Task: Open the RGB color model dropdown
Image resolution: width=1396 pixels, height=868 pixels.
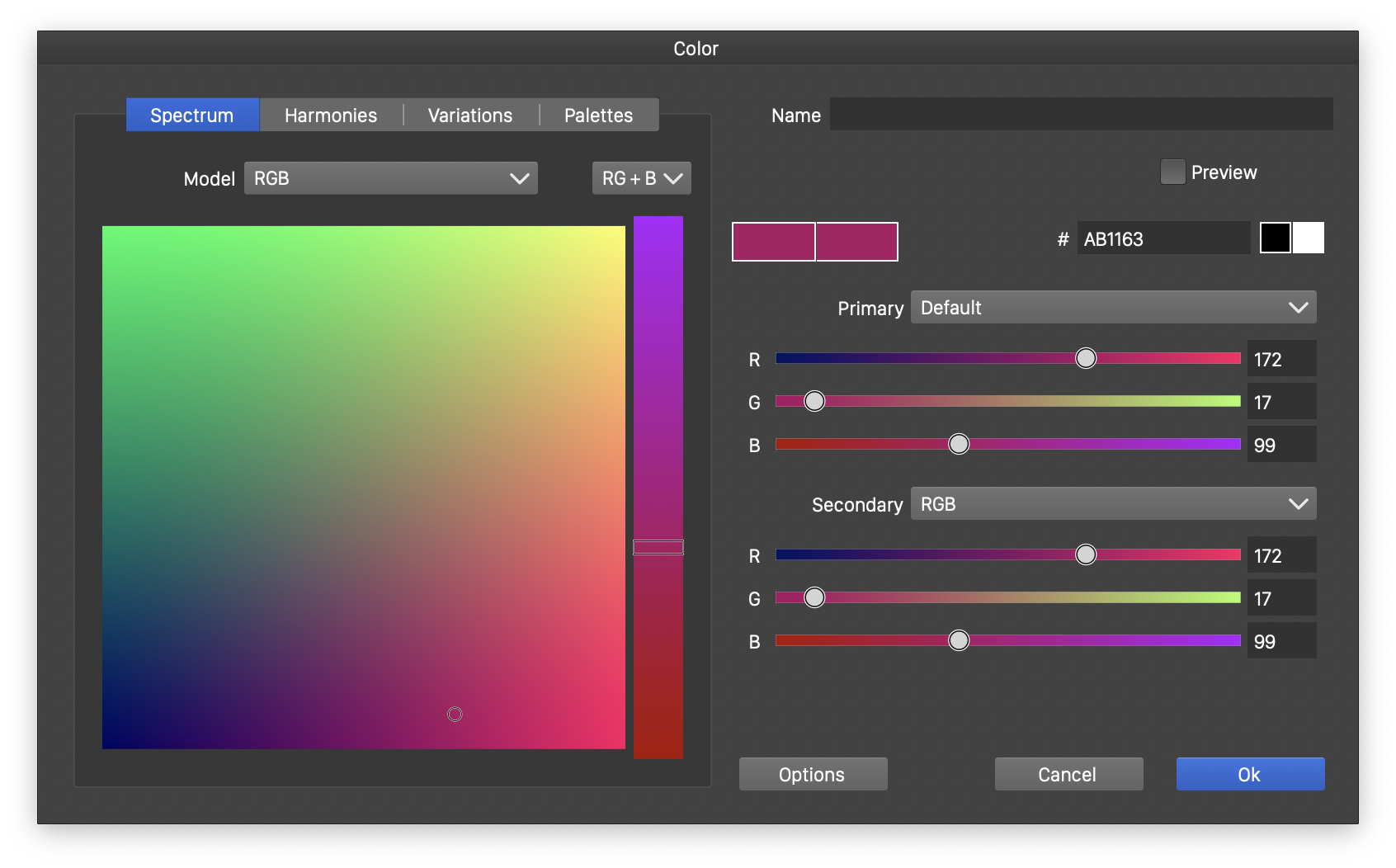Action: 390,177
